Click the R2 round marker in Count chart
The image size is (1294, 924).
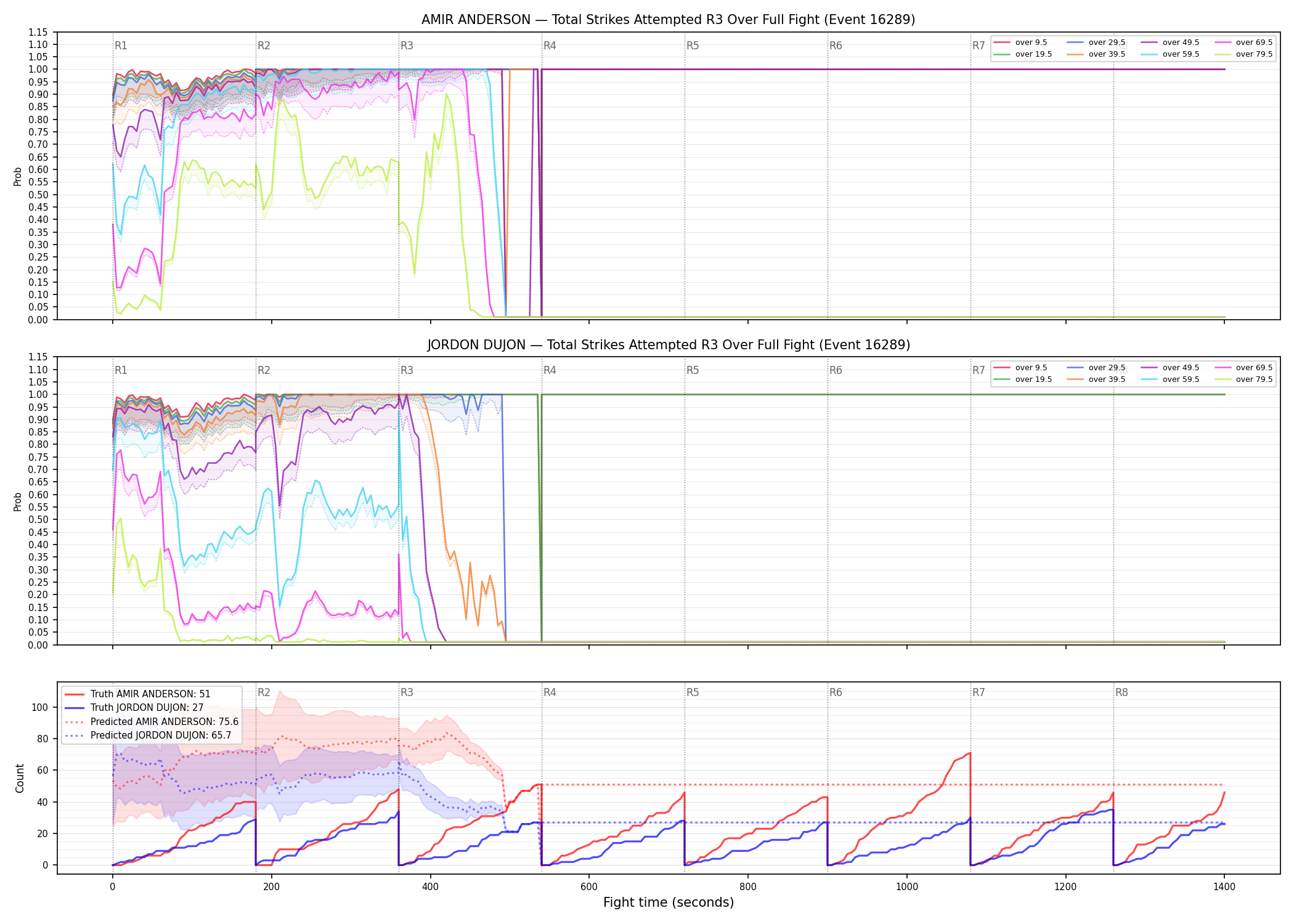click(264, 692)
